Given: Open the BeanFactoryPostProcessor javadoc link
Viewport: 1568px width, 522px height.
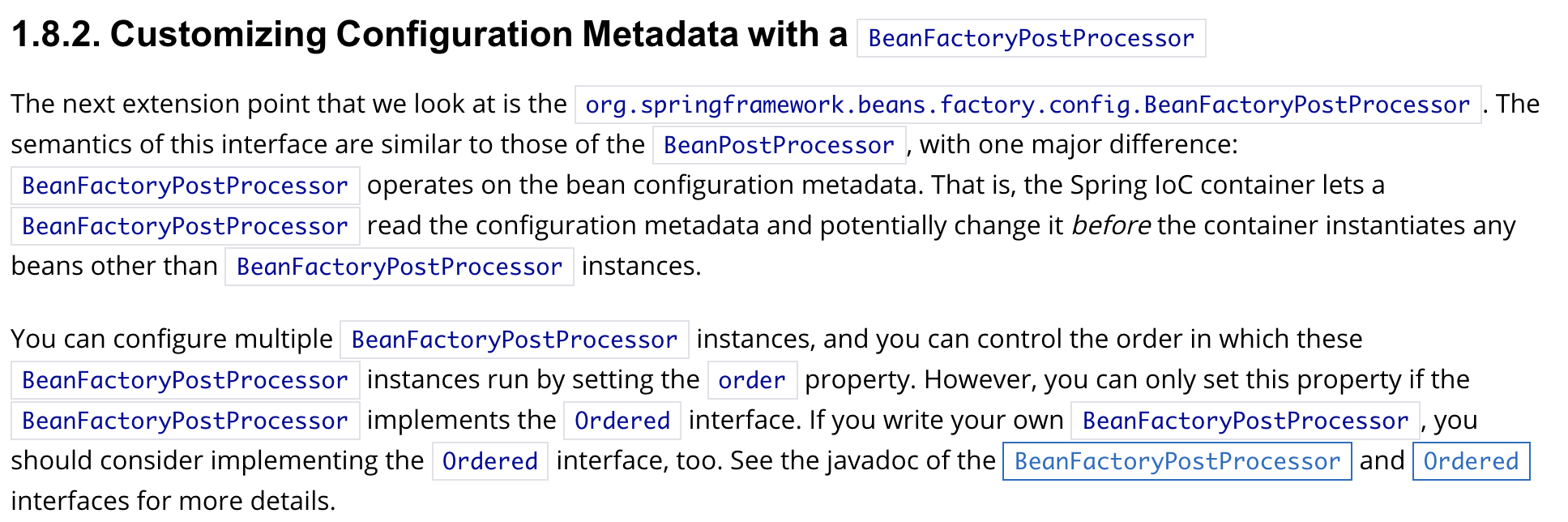Looking at the screenshot, I should 1177,461.
